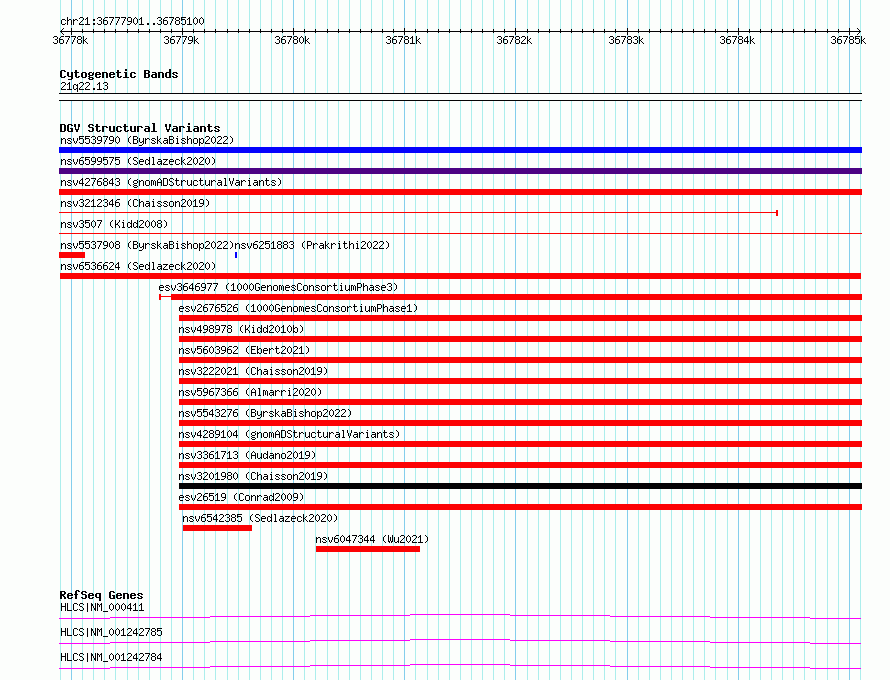This screenshot has height=680, width=890.
Task: Click esv3646977 (1000GenomesConsortiumPhase3) label
Action: (278, 287)
